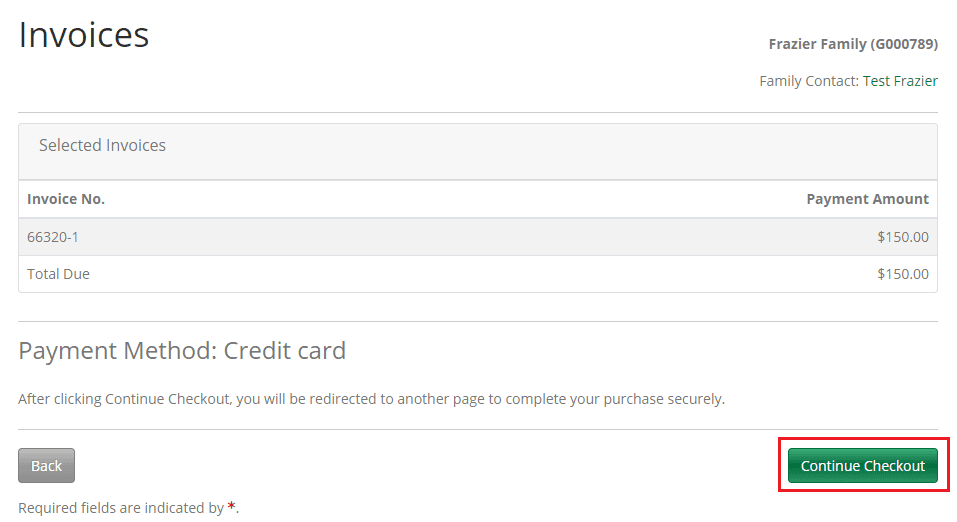
Task: Click the divider line above the Back button
Action: coord(478,429)
